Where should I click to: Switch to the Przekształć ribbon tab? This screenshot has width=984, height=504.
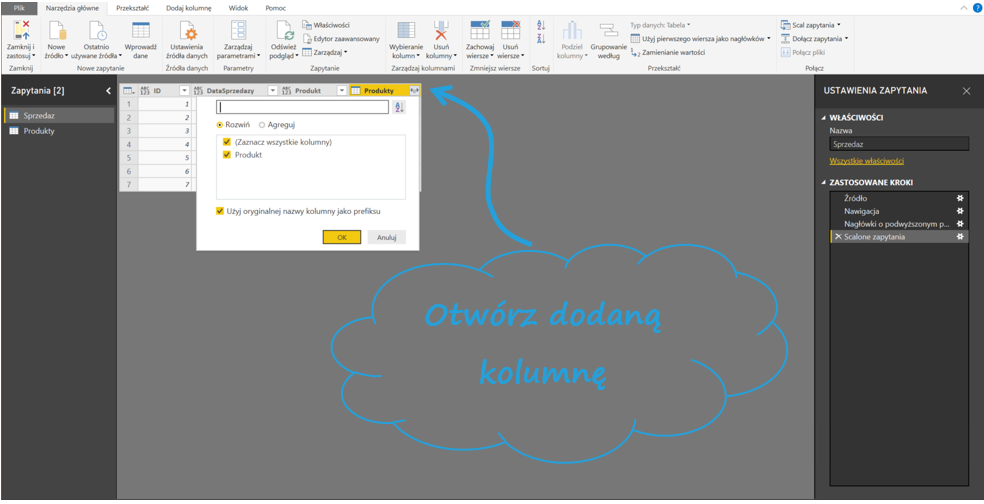(x=132, y=7)
